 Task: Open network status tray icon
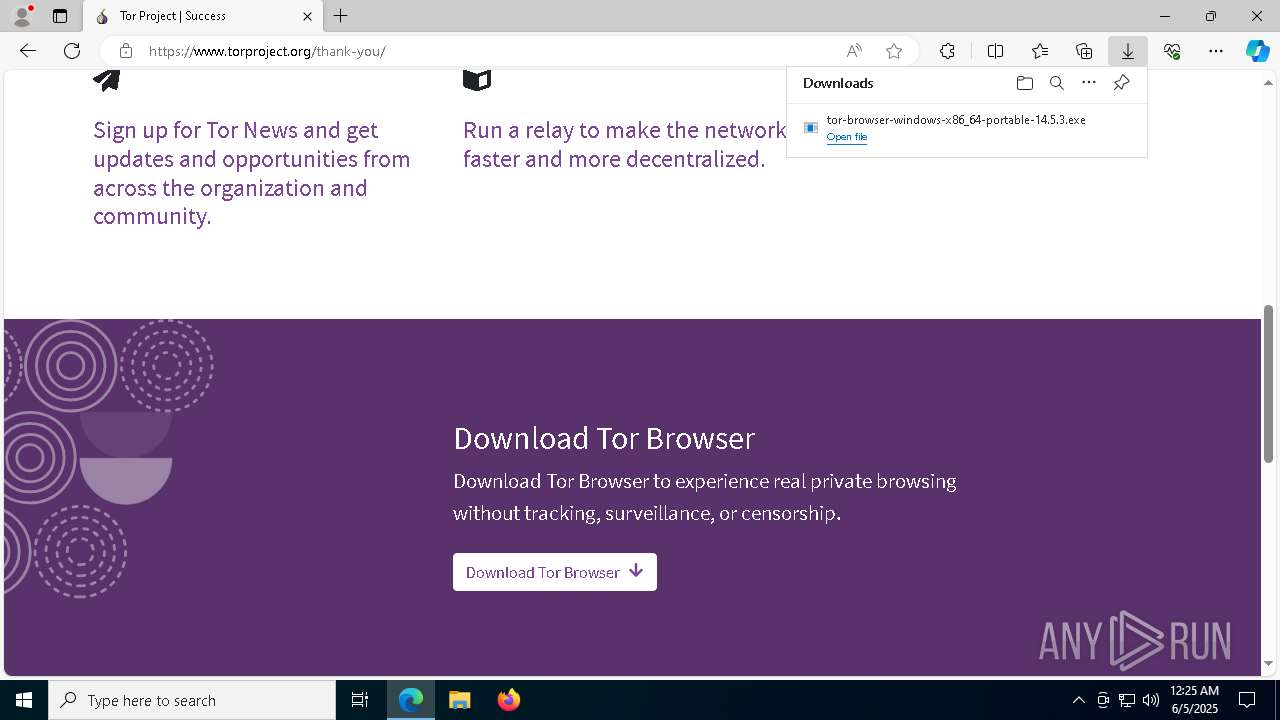pyautogui.click(x=1127, y=700)
